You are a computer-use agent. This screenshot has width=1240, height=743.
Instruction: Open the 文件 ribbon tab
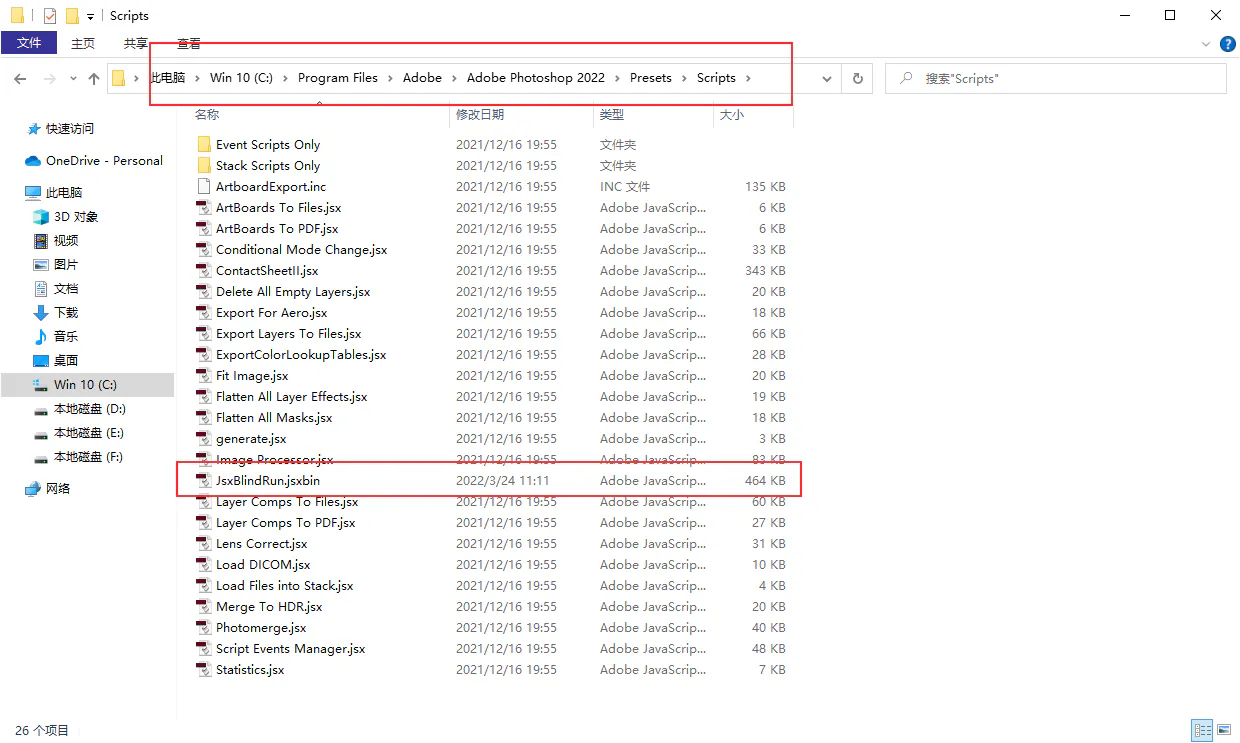[x=29, y=43]
